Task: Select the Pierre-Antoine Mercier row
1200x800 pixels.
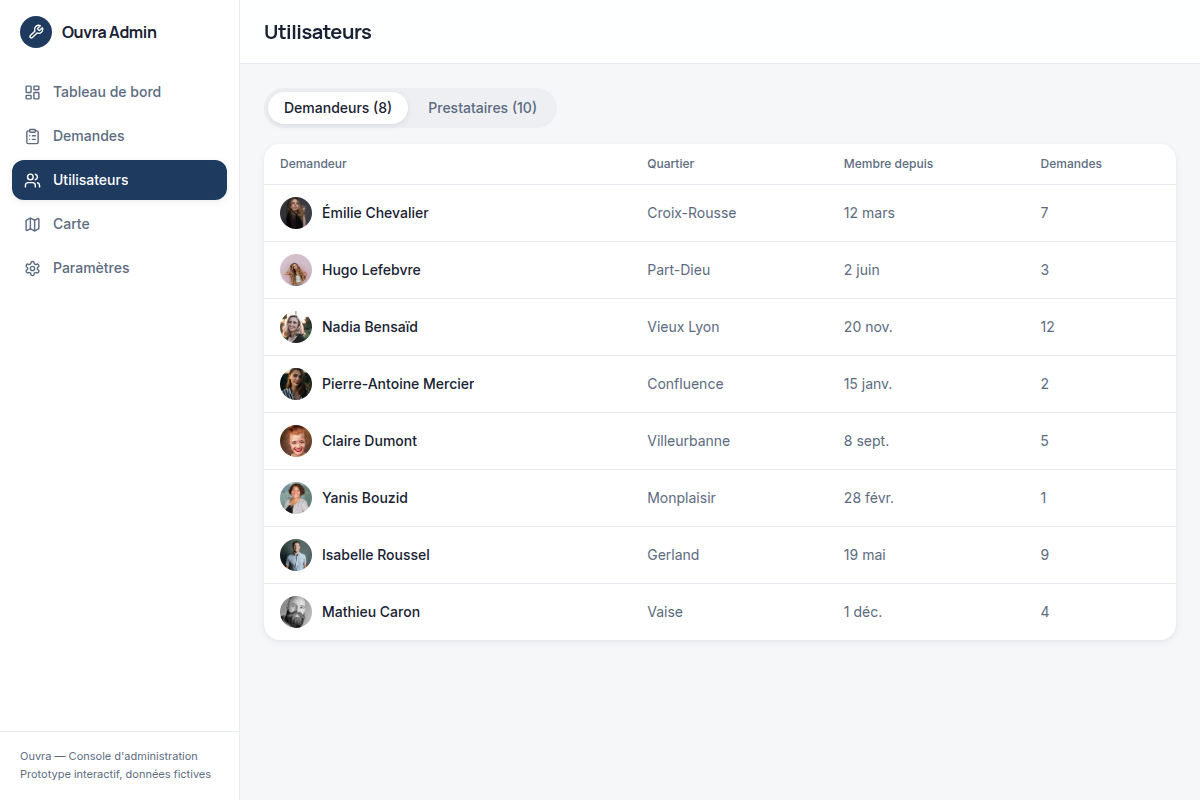Action: (720, 384)
